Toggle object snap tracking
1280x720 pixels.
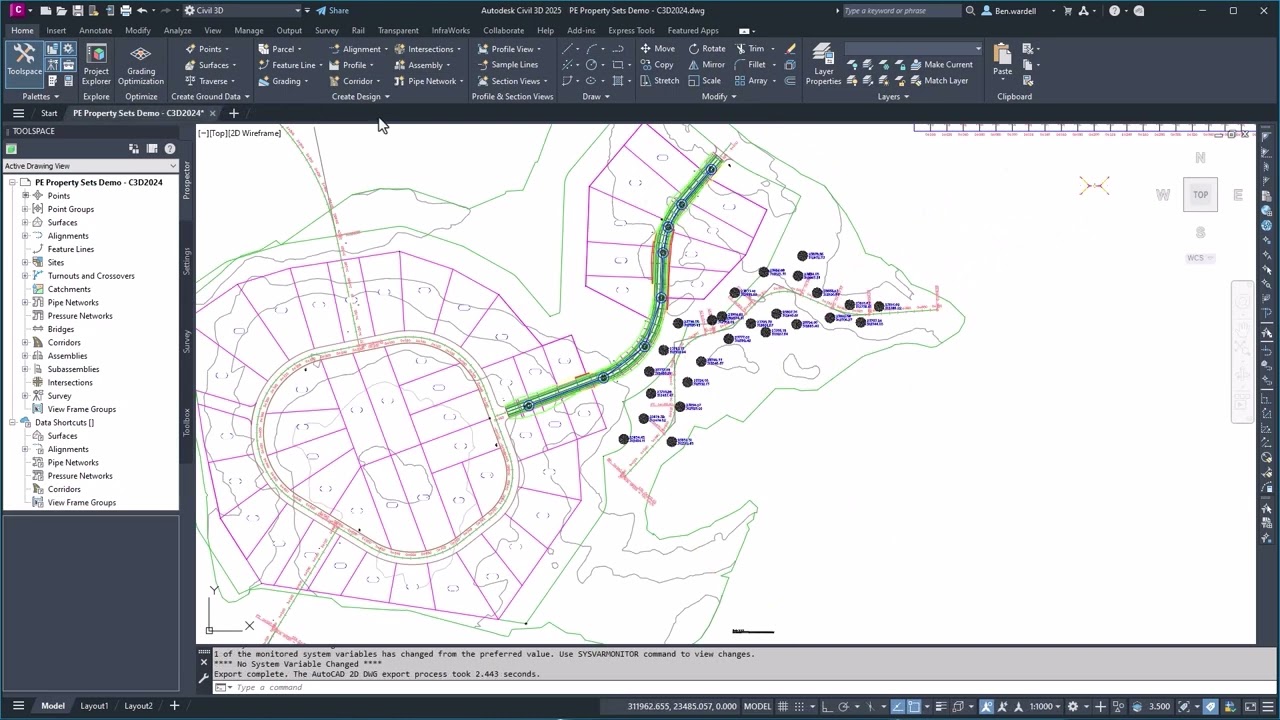(898, 706)
